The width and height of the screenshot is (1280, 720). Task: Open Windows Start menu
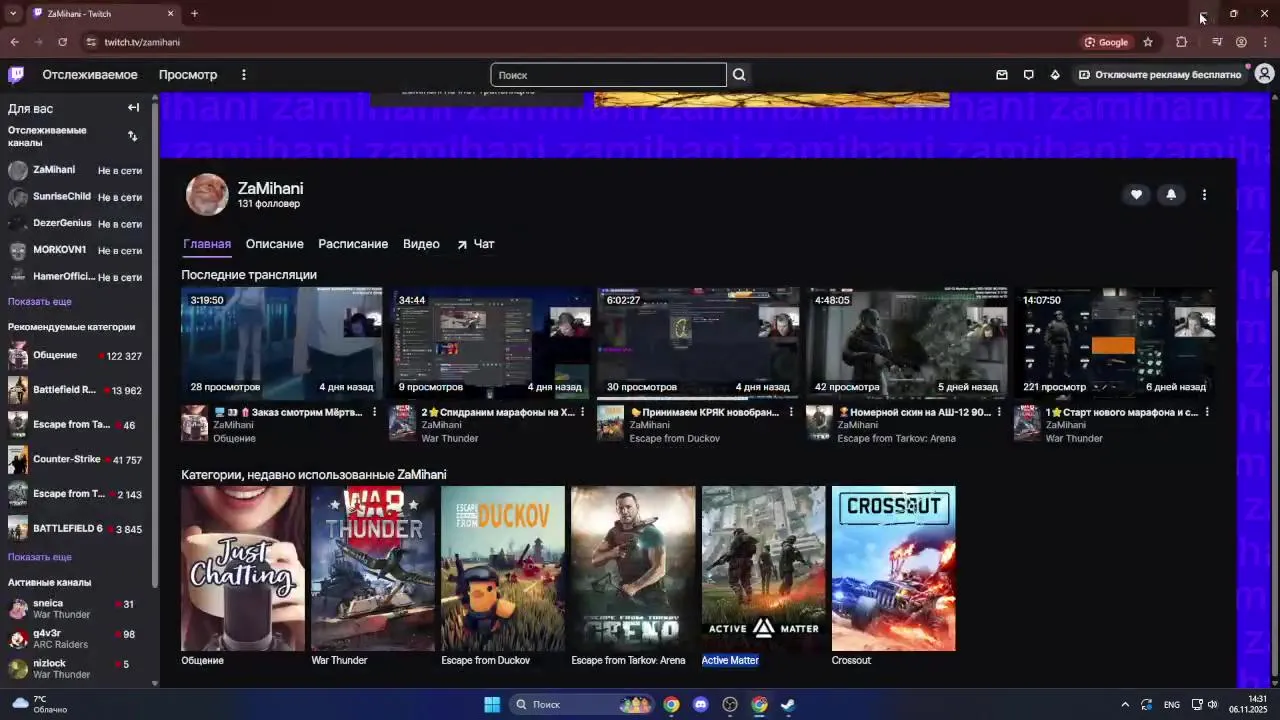pyautogui.click(x=492, y=704)
